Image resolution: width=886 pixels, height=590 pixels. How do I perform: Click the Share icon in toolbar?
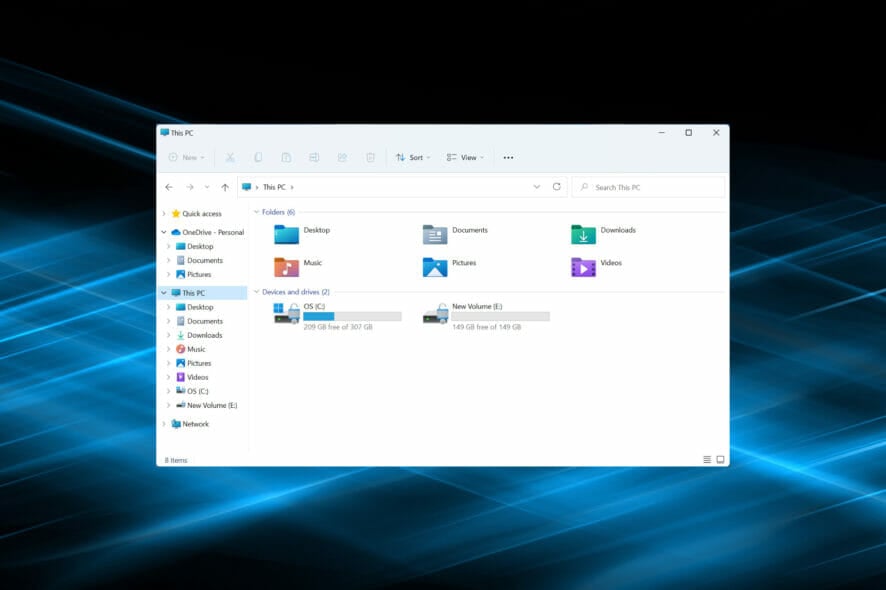(342, 158)
